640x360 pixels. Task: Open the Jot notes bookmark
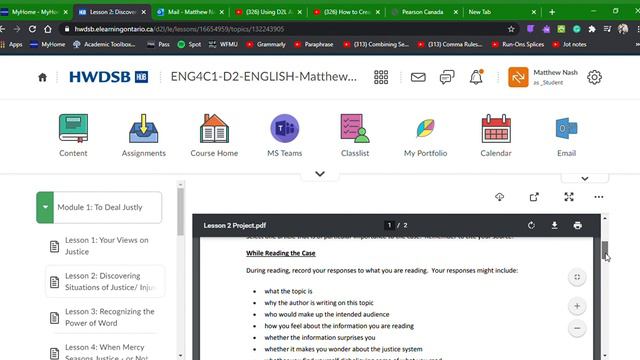click(x=569, y=44)
